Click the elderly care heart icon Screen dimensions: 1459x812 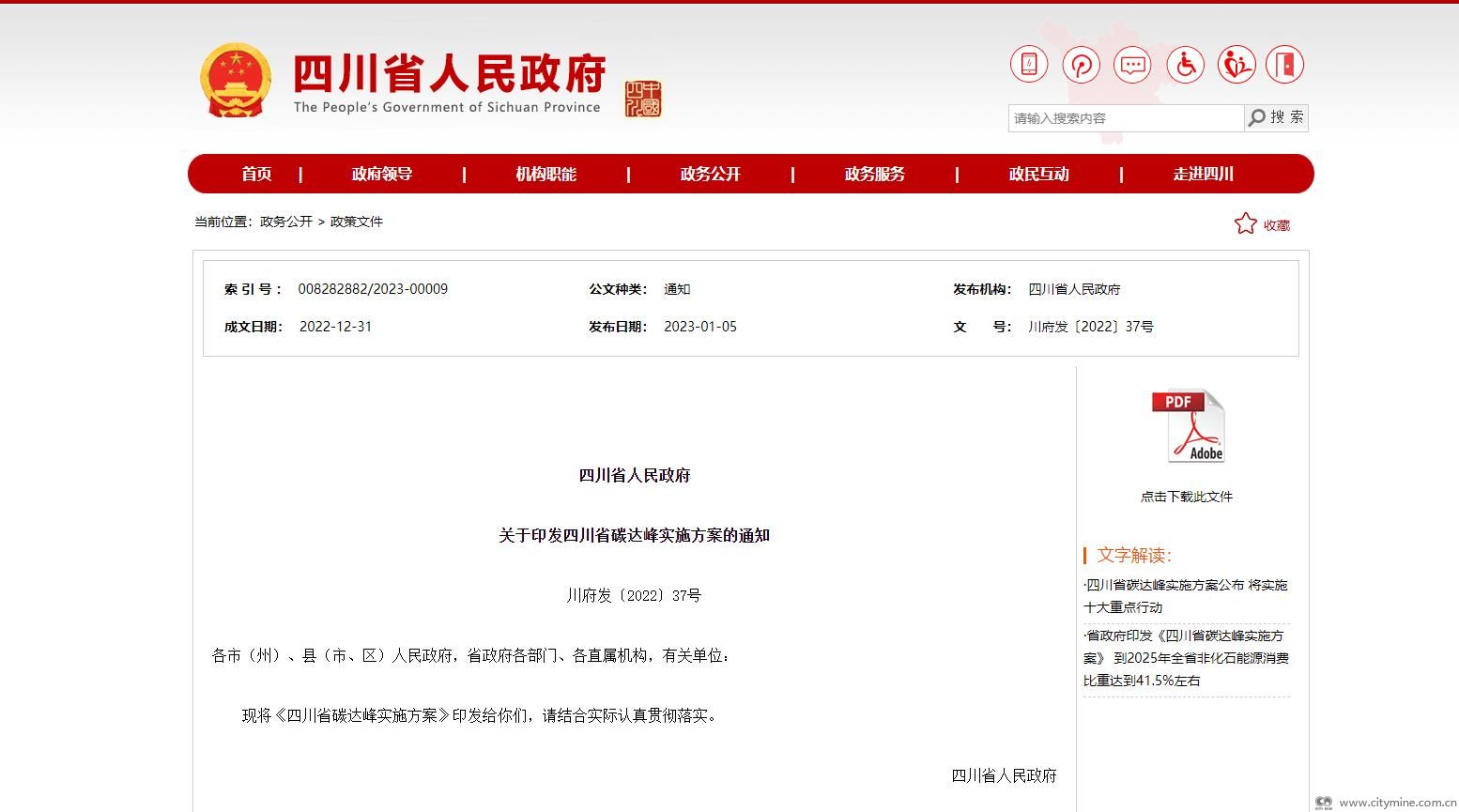pyautogui.click(x=1236, y=65)
